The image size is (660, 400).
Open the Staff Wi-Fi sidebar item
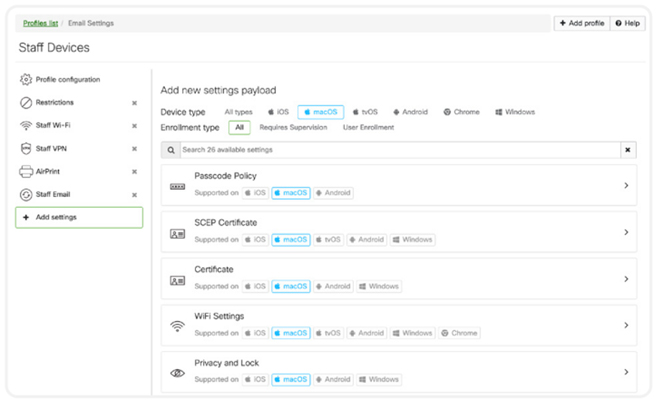click(x=53, y=125)
